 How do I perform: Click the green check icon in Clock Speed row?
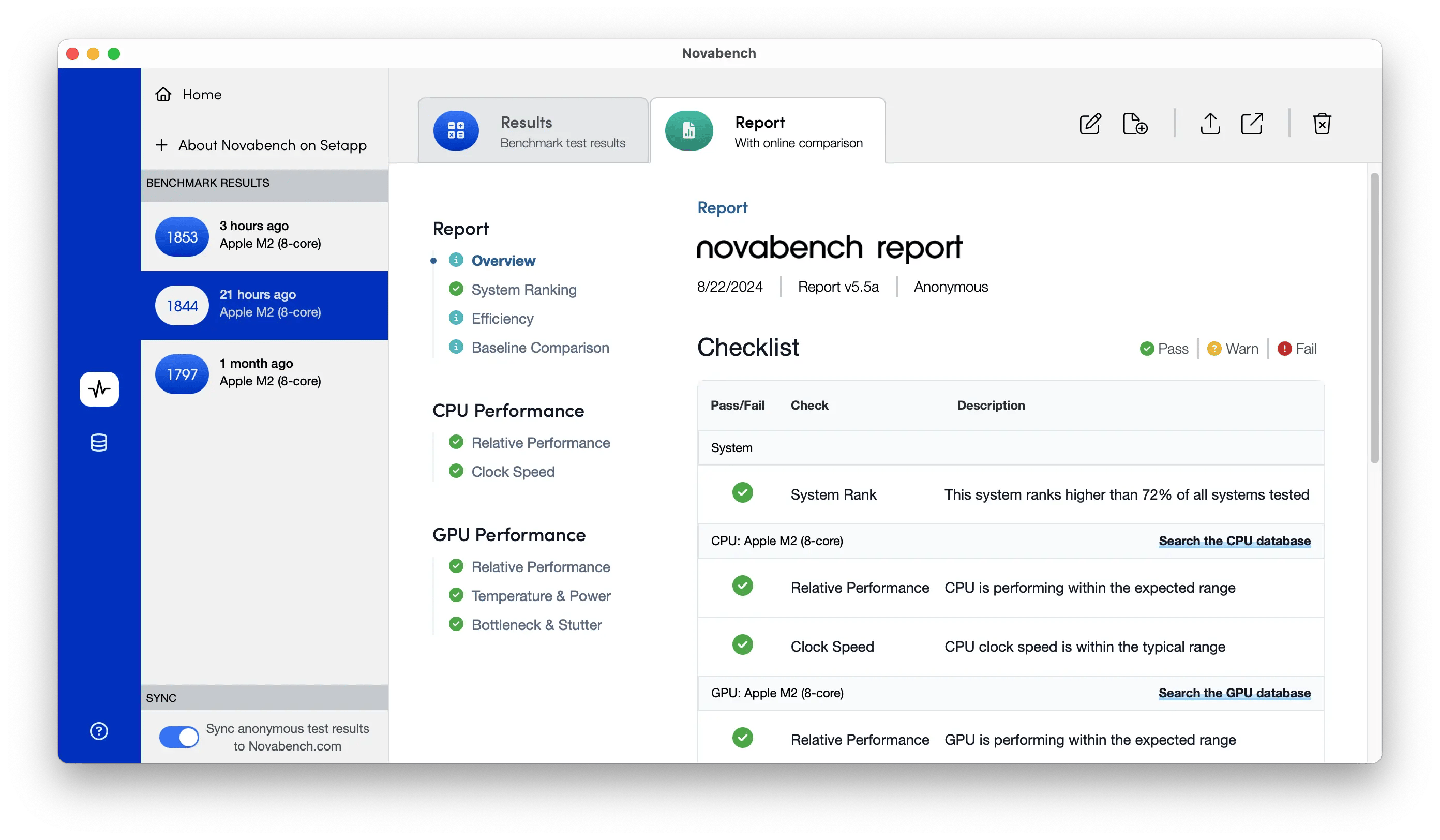point(742,644)
